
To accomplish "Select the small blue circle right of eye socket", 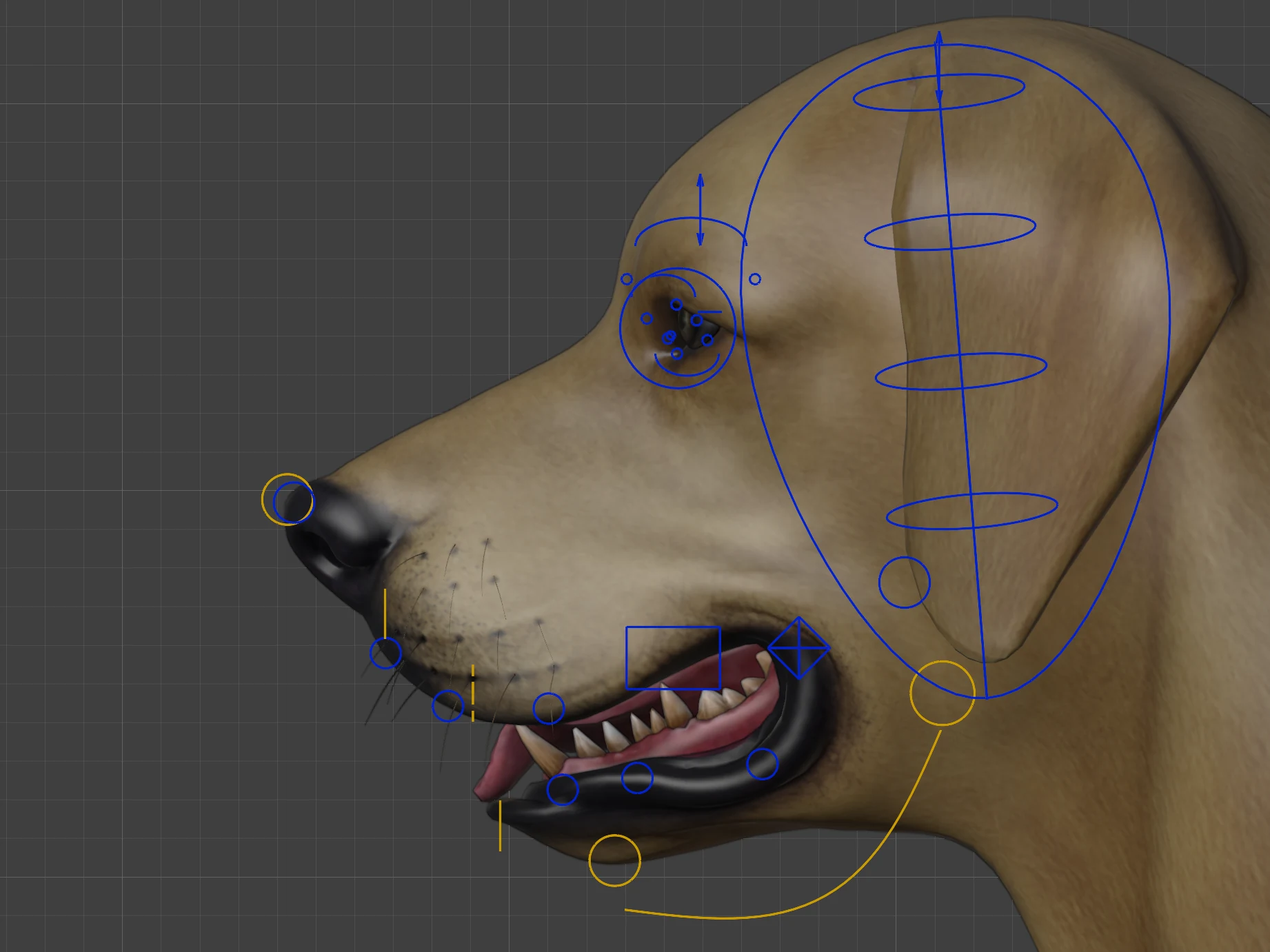I will tap(755, 279).
